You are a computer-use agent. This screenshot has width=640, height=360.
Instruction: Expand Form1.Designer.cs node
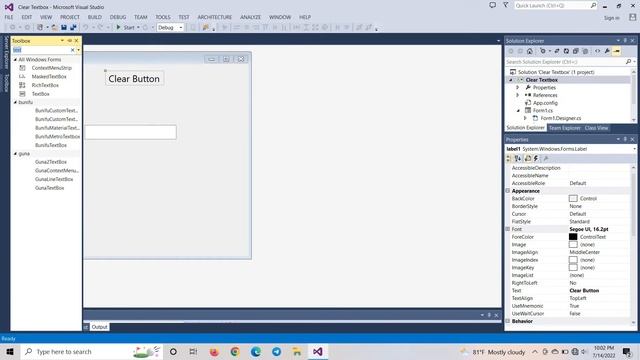pos(525,118)
